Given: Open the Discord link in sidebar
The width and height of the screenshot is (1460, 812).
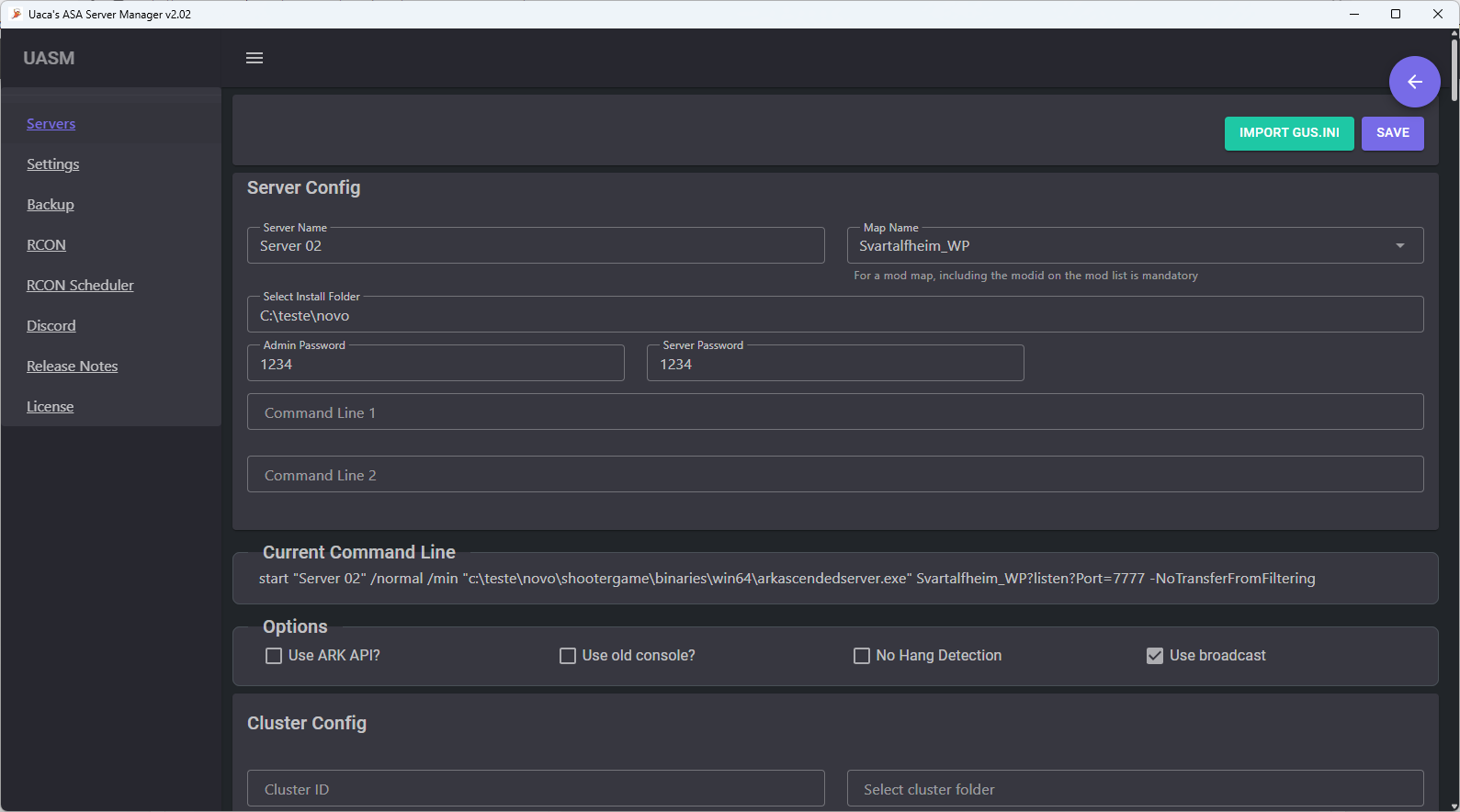Looking at the screenshot, I should tap(51, 326).
